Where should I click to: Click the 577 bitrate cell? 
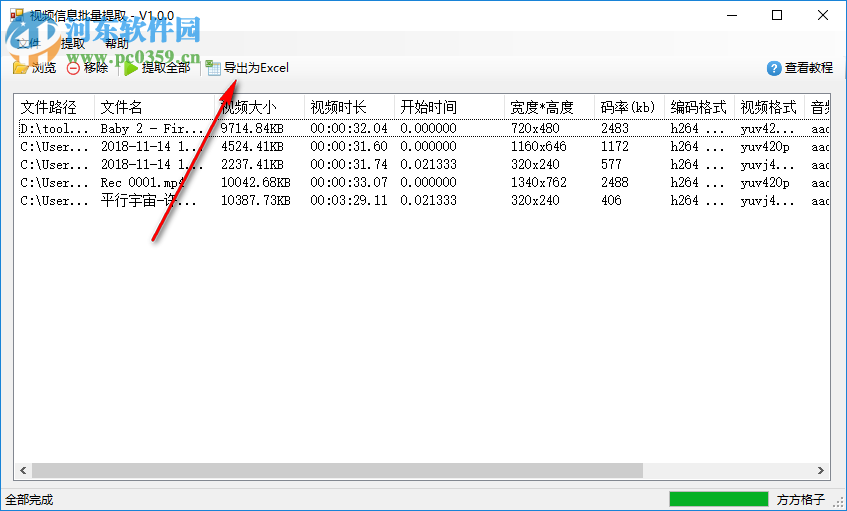(x=611, y=164)
